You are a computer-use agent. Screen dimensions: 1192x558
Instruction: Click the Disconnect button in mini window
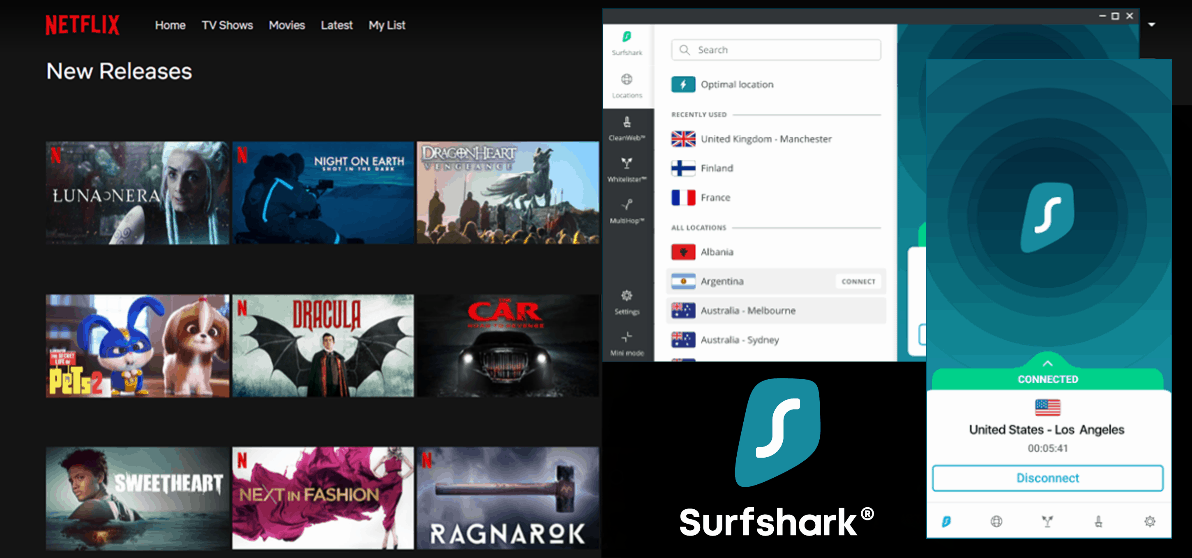click(x=1048, y=478)
